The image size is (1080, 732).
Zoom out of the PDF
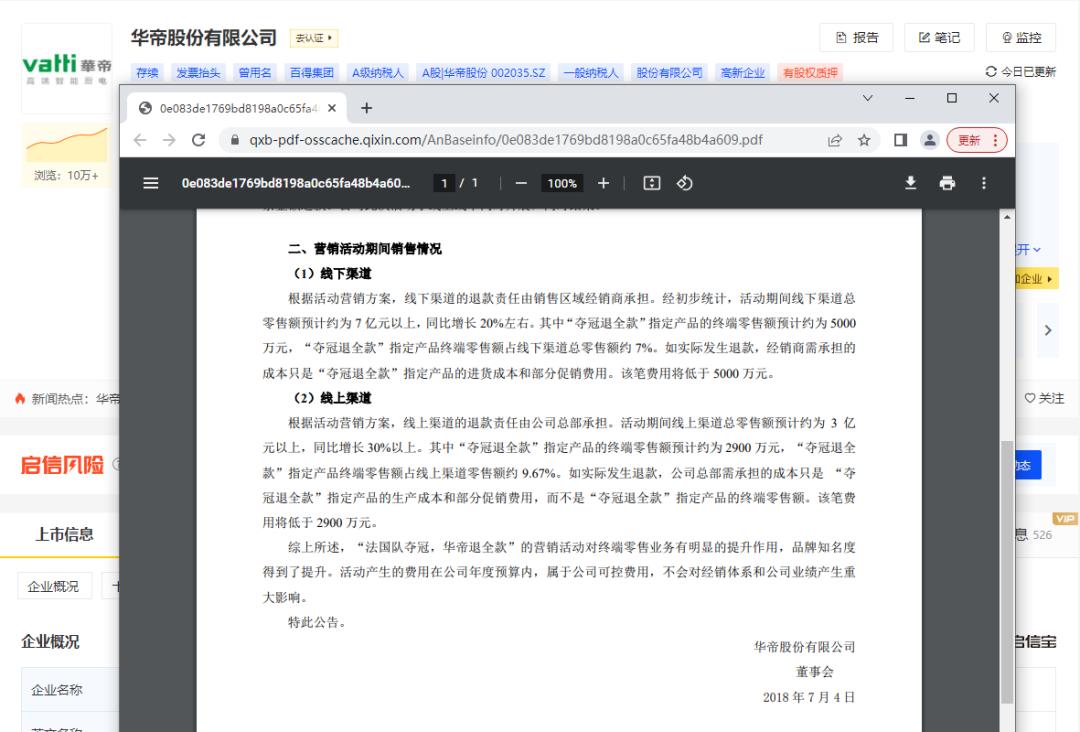(521, 183)
